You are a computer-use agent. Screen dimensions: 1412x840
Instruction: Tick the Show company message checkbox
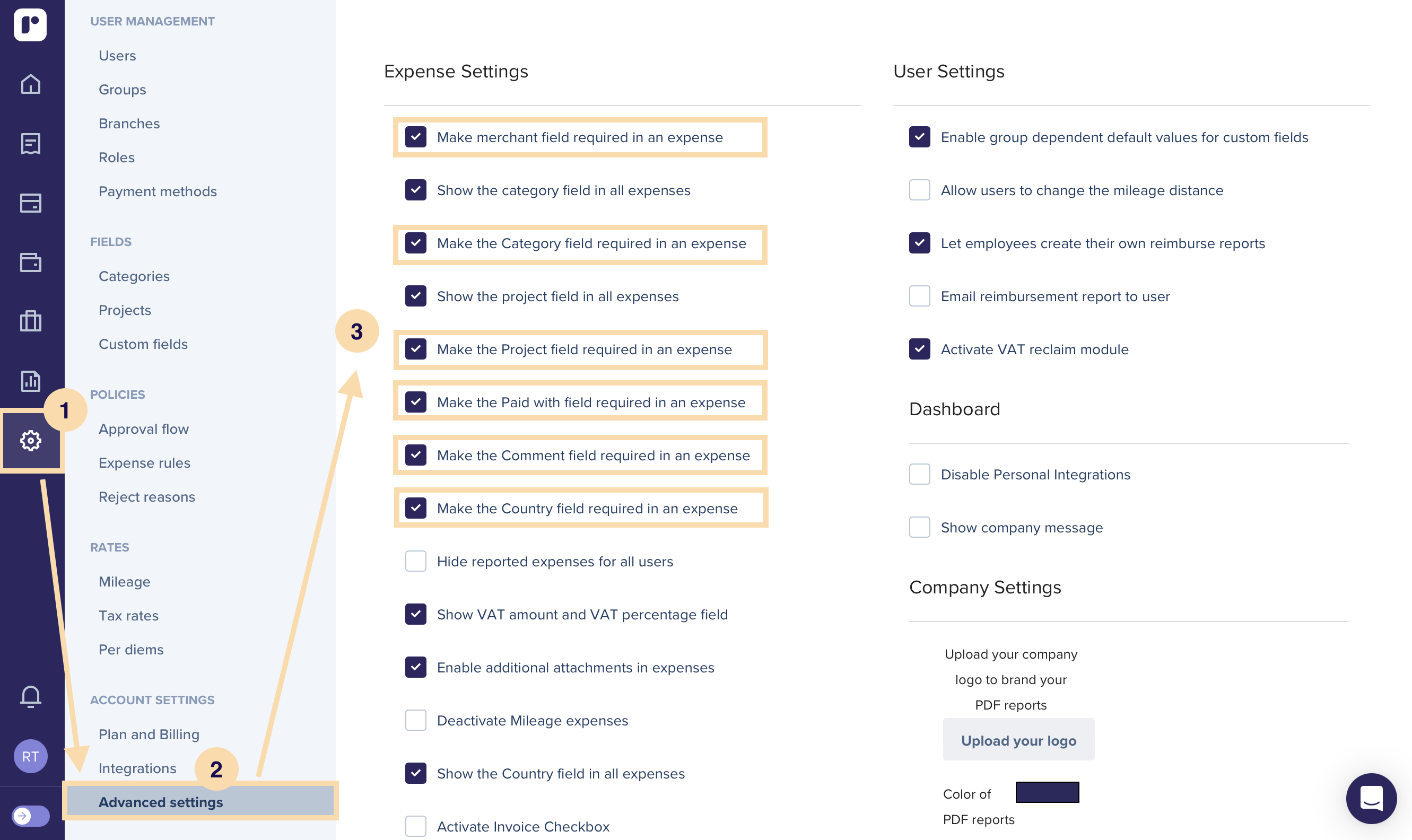(919, 527)
